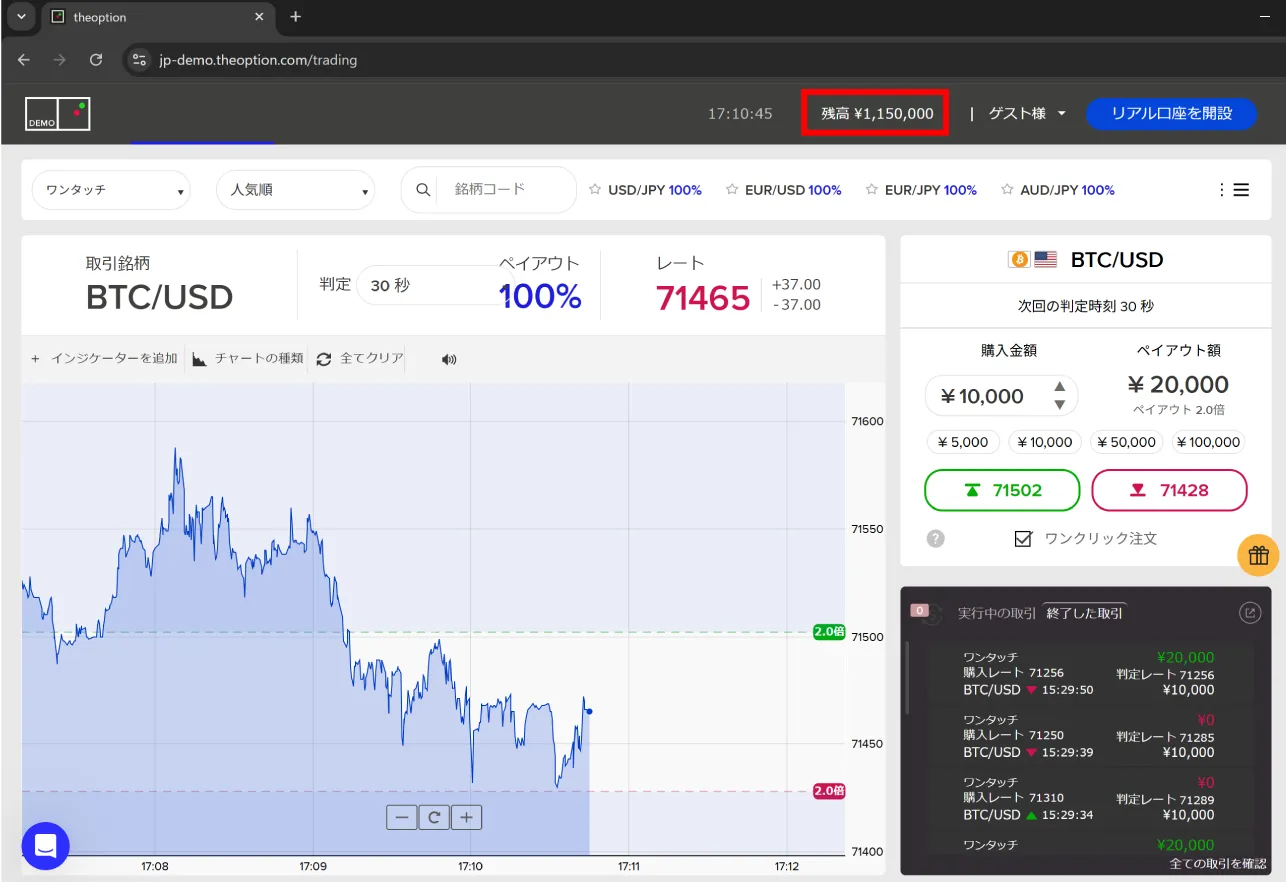
Task: Click the rate value 71465
Action: (x=703, y=298)
